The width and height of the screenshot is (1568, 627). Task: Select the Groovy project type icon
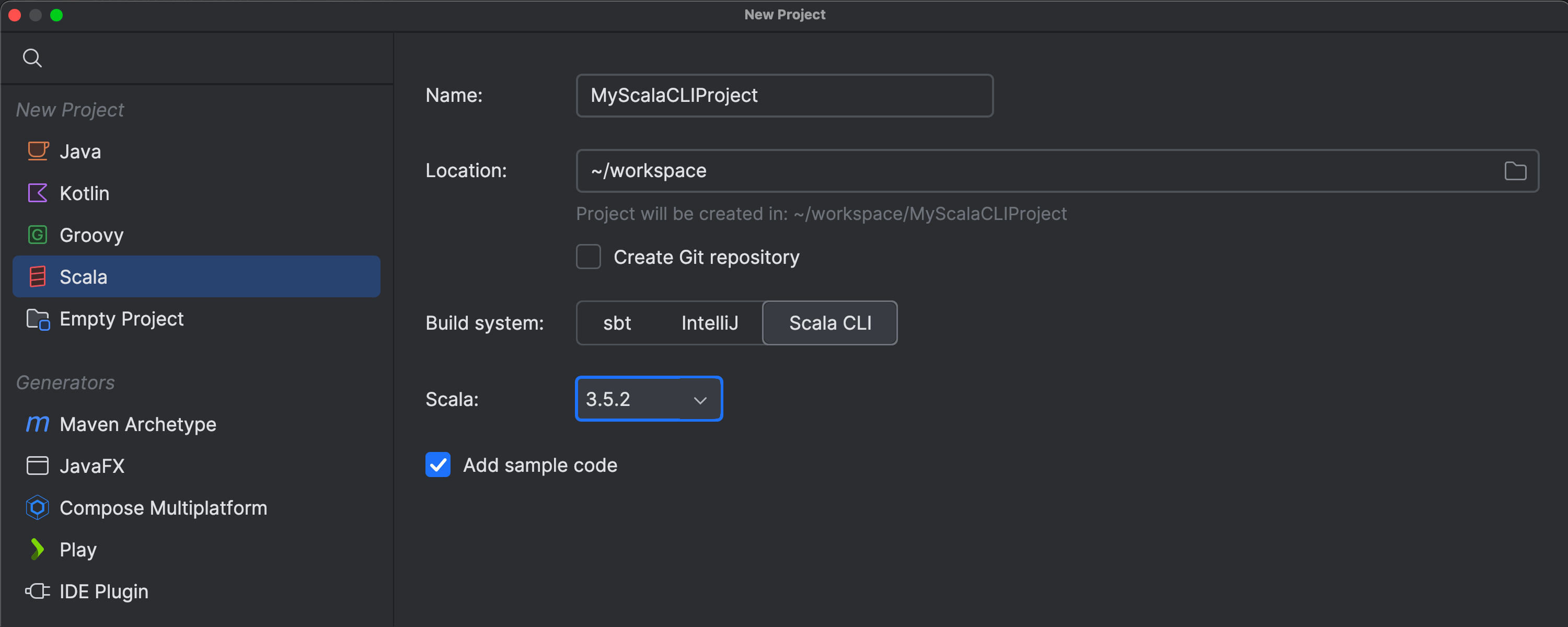point(37,235)
